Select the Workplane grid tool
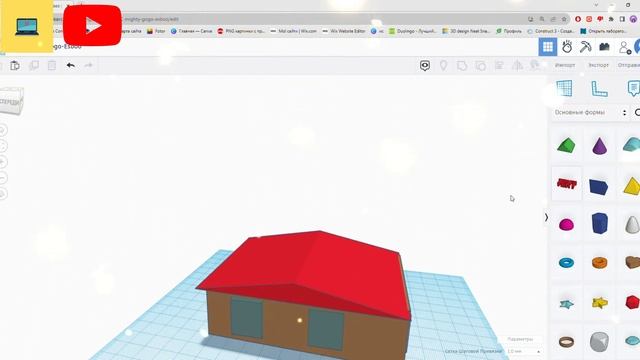 point(564,89)
